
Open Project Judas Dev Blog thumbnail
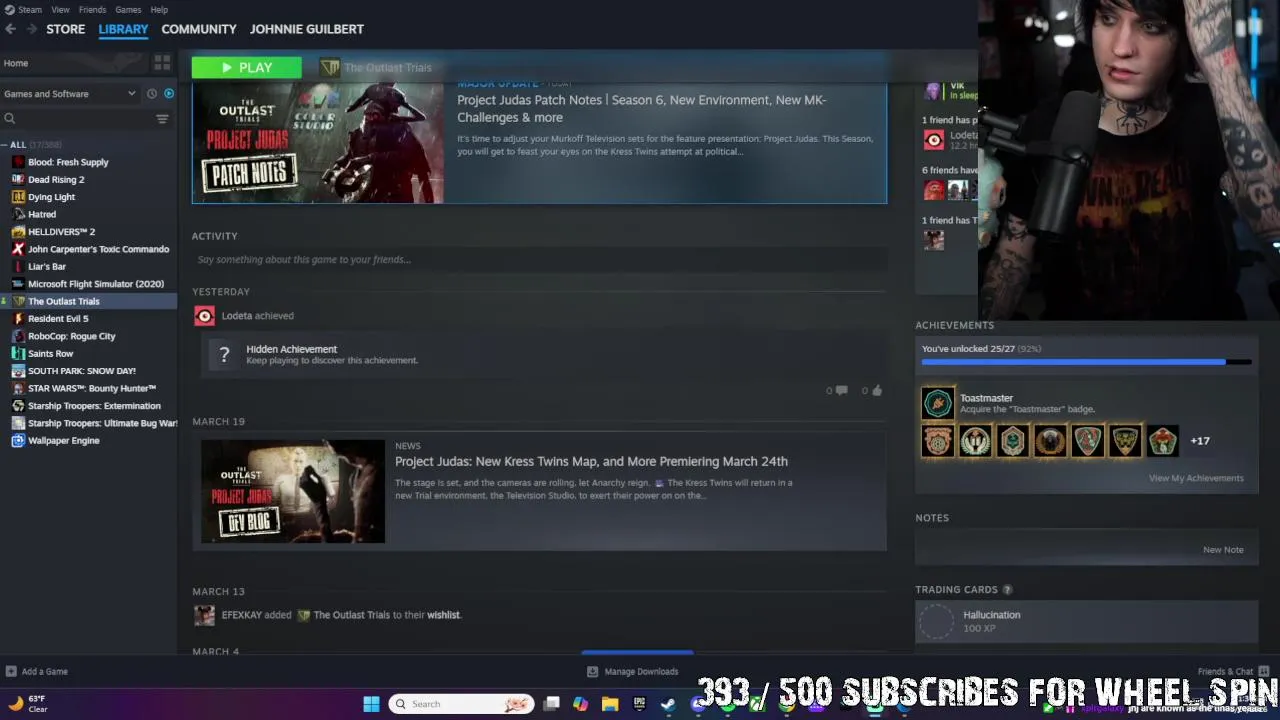click(x=293, y=492)
